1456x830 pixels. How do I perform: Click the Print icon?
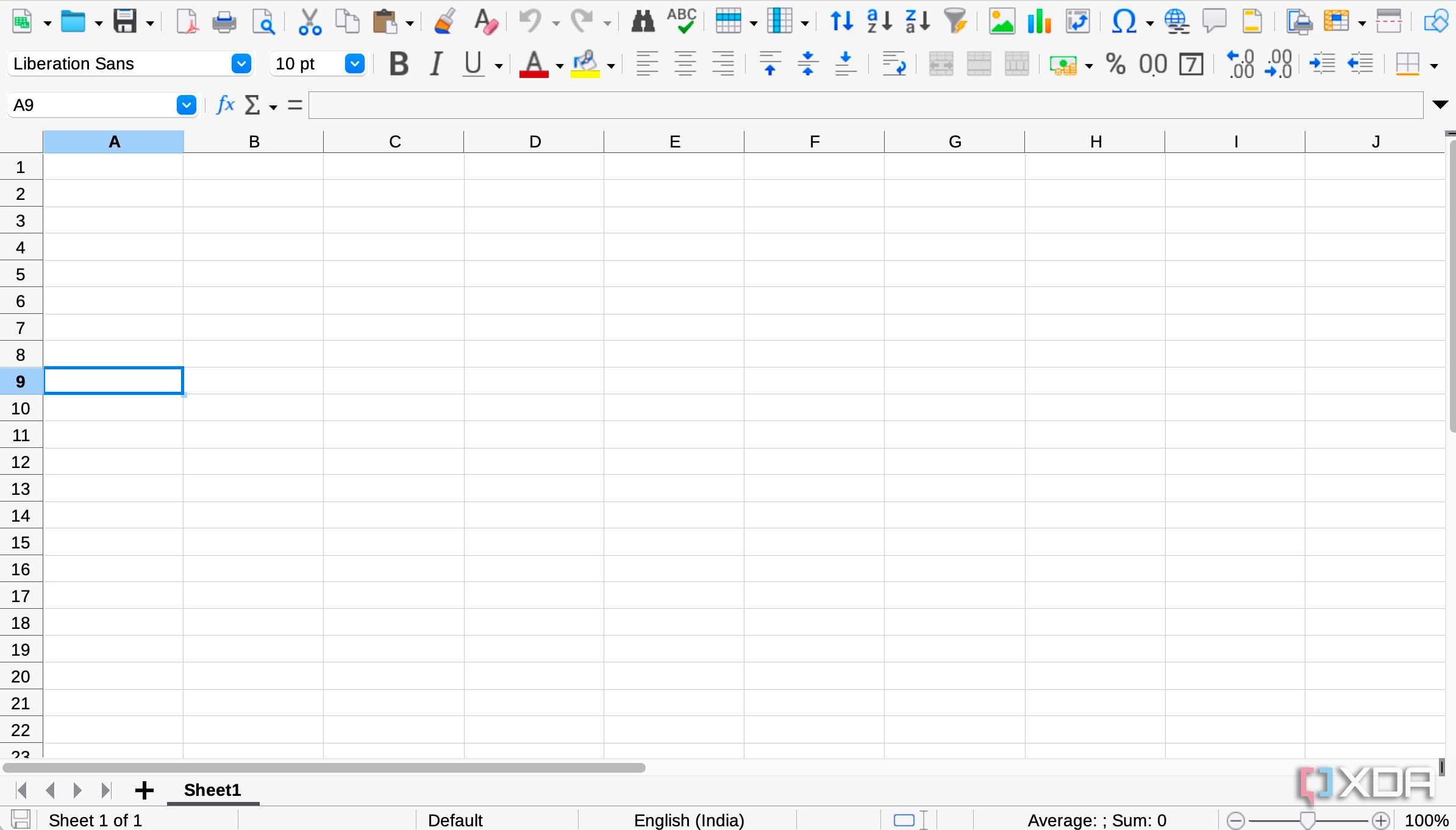(224, 23)
